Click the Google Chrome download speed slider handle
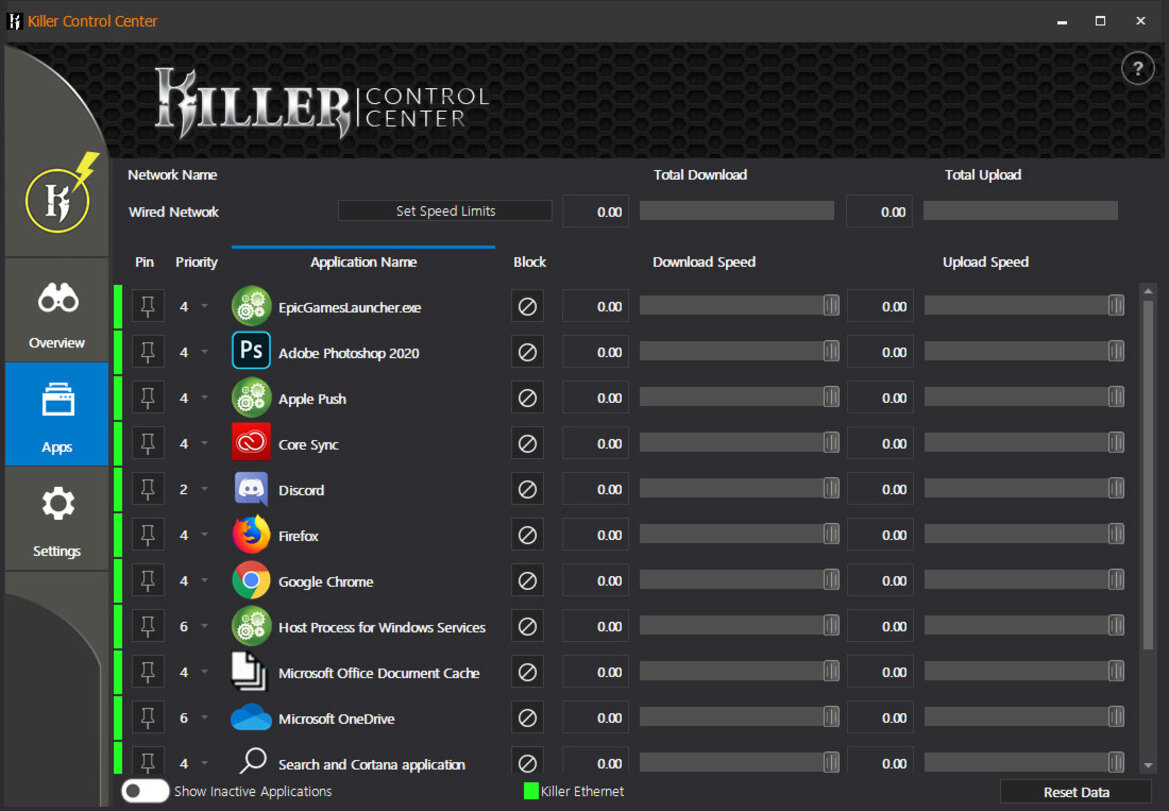This screenshot has height=811, width=1169. coord(831,581)
